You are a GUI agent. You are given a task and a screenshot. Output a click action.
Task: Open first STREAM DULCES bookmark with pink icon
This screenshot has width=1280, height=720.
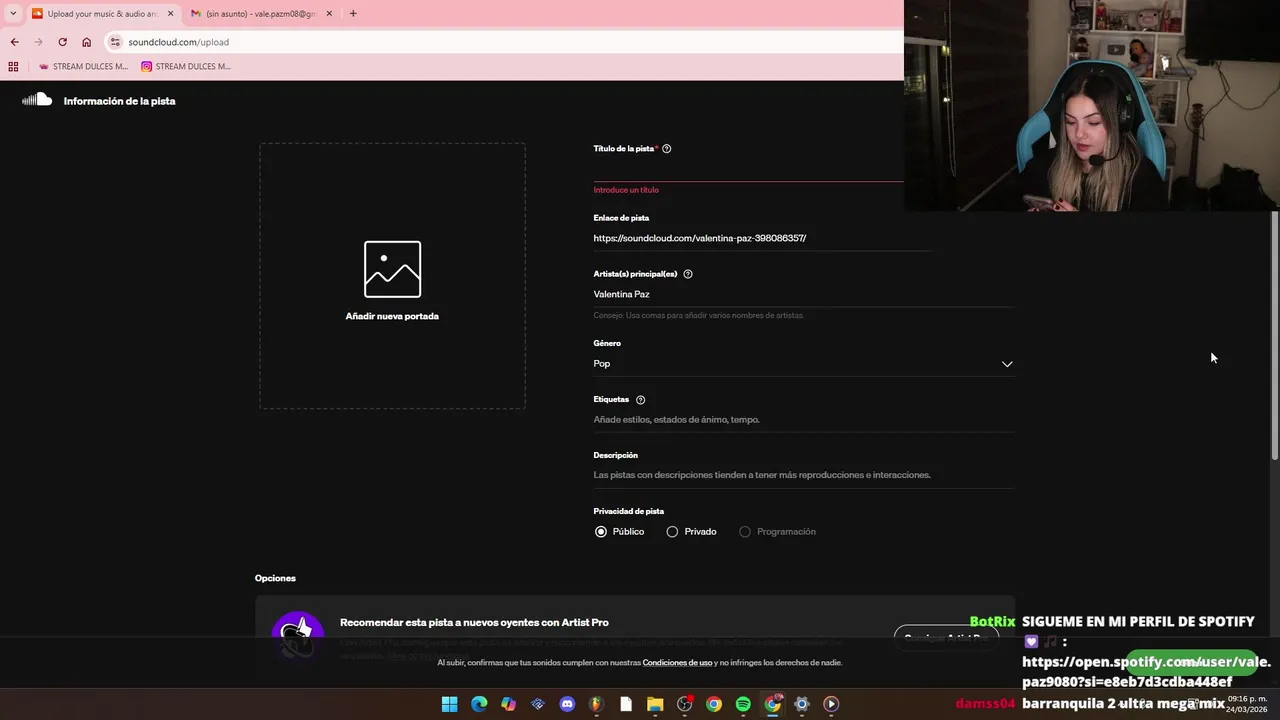(x=83, y=67)
